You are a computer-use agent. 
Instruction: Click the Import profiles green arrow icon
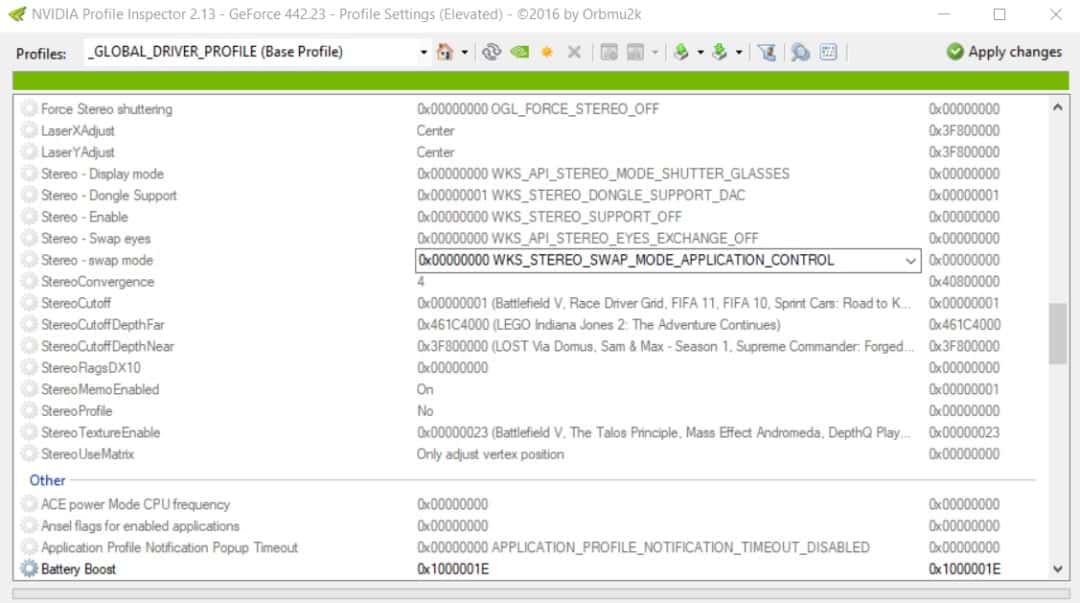tap(720, 52)
